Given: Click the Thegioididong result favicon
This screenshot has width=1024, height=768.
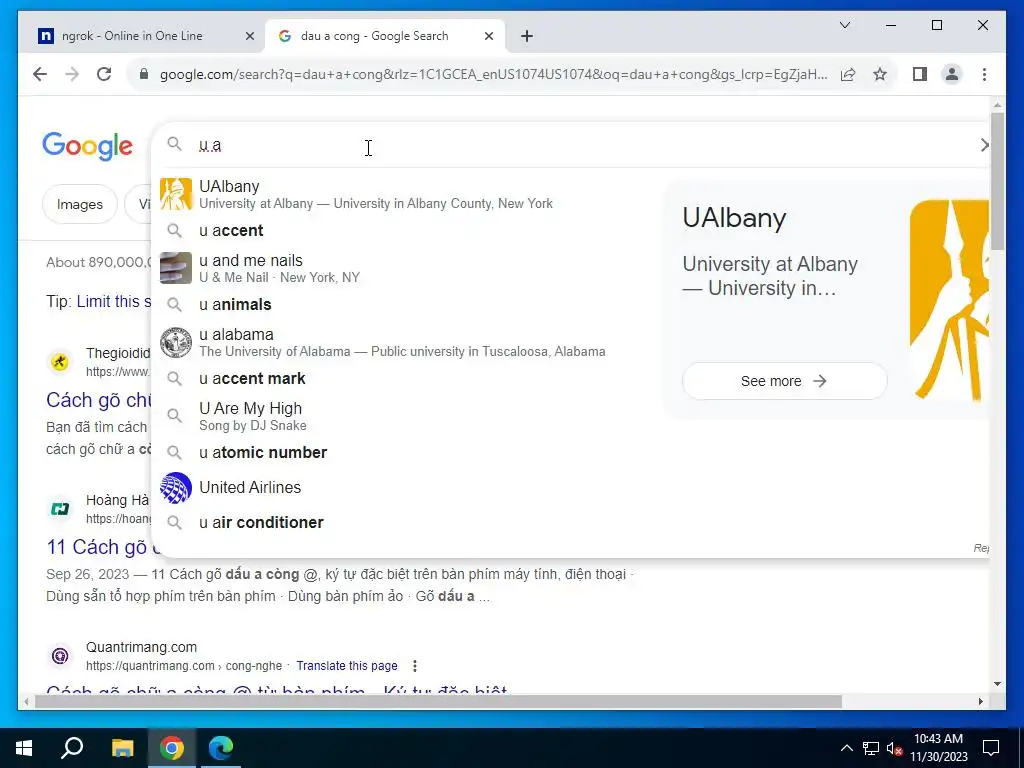Looking at the screenshot, I should coord(60,362).
